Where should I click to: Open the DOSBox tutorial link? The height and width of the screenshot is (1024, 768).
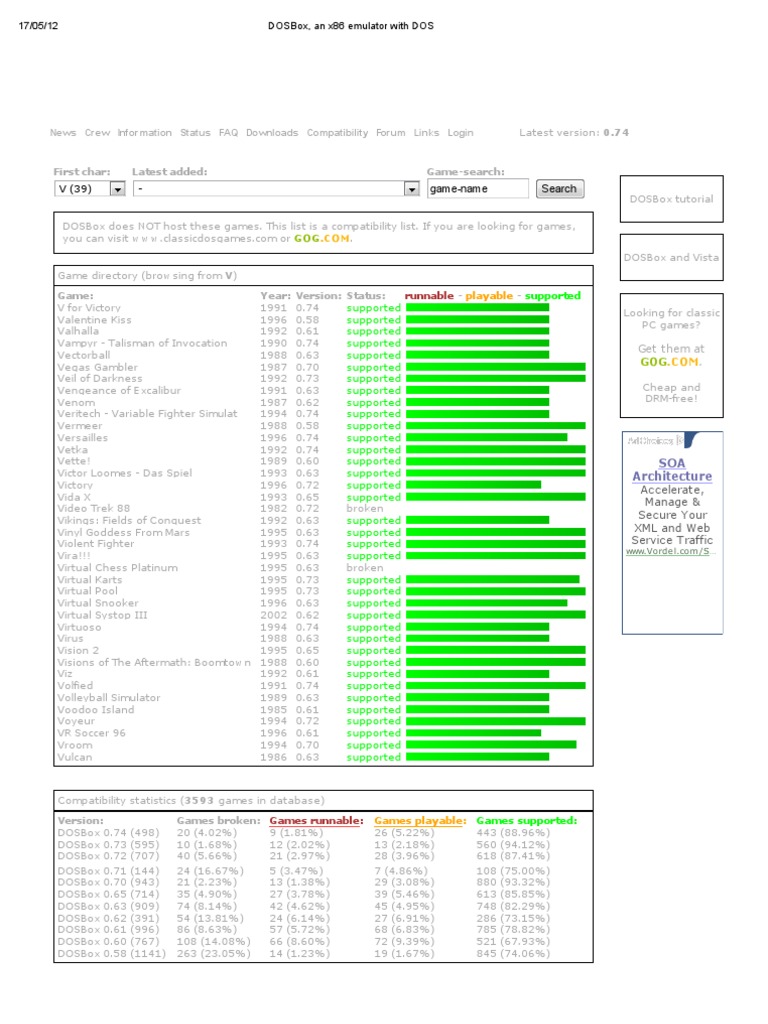point(671,199)
